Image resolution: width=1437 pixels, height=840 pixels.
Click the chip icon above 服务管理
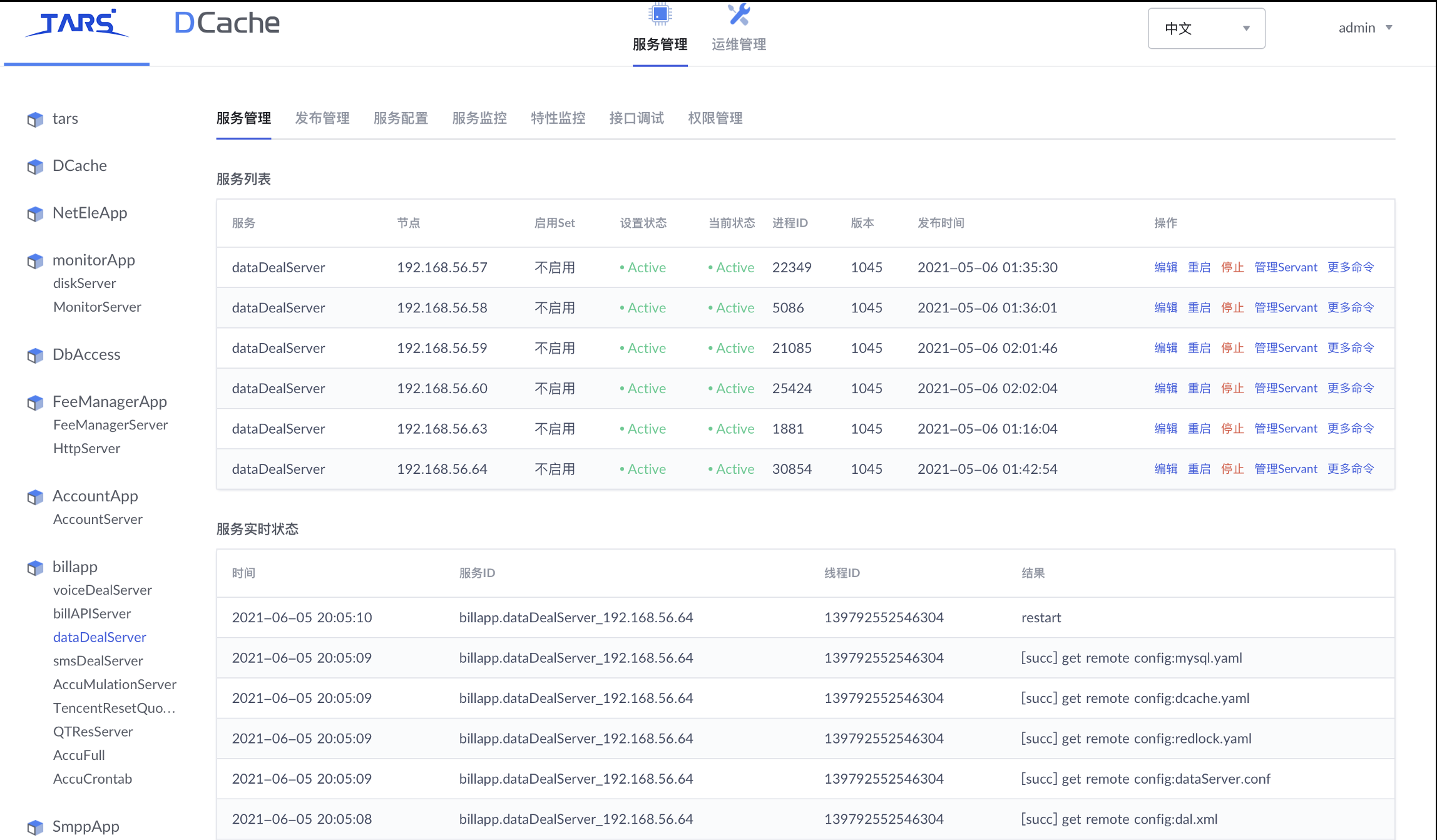point(660,14)
